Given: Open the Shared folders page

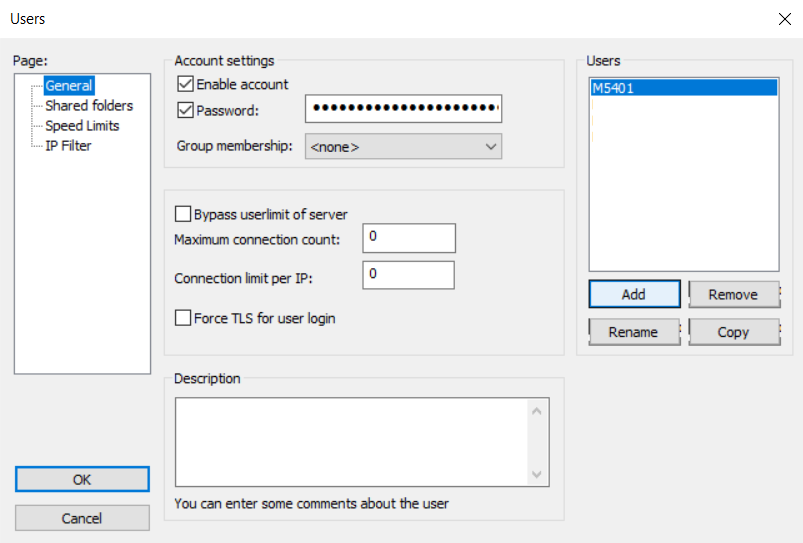Looking at the screenshot, I should 89,106.
